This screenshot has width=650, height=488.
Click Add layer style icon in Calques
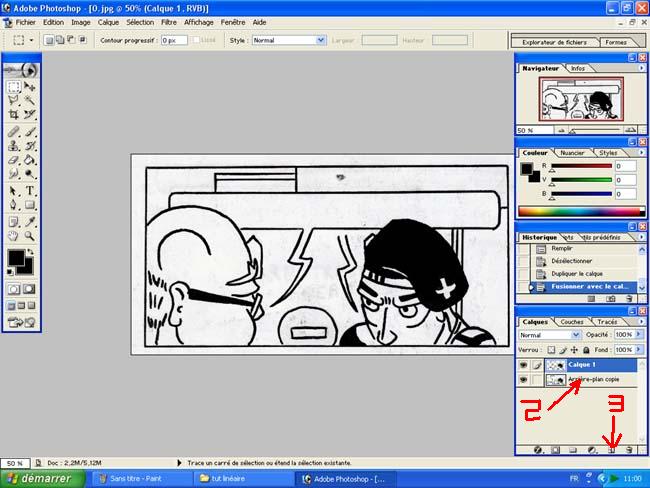click(x=538, y=450)
